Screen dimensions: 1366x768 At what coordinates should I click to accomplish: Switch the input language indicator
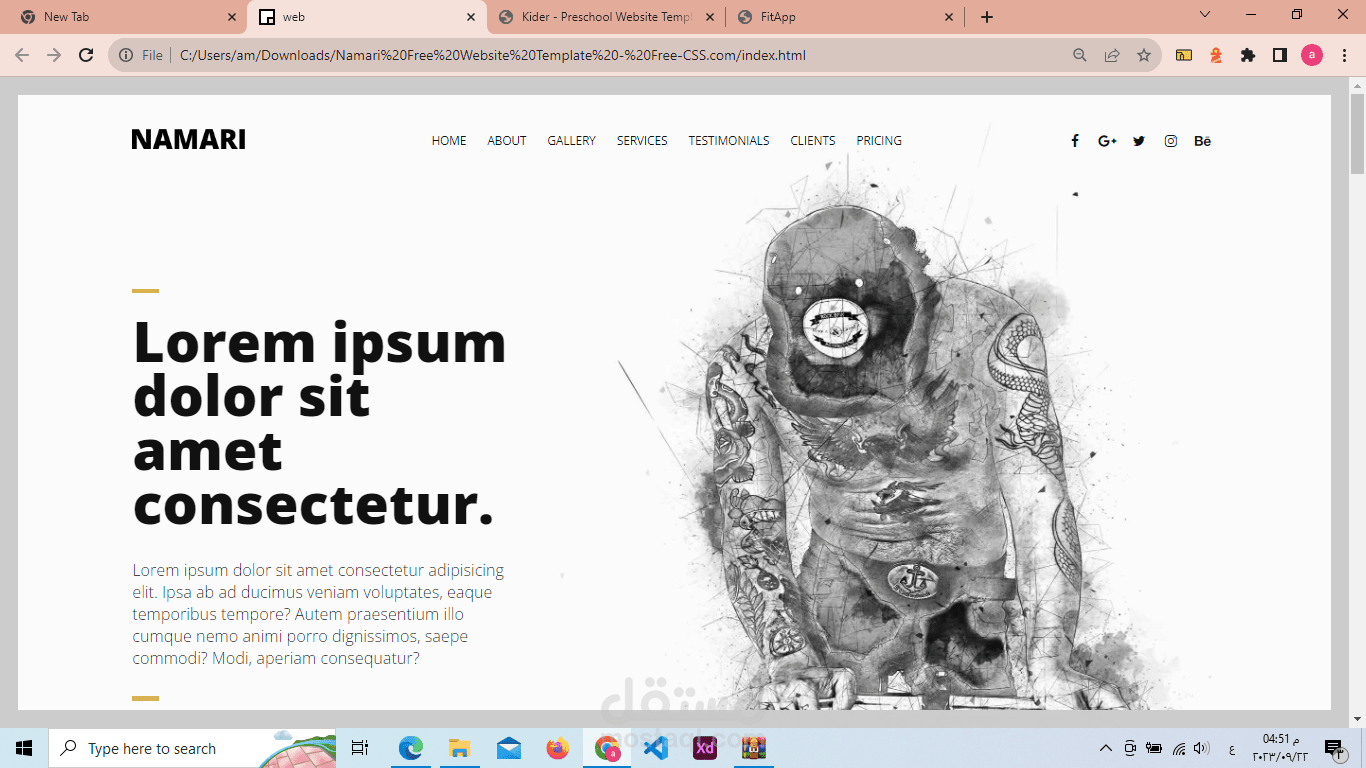click(x=1231, y=748)
